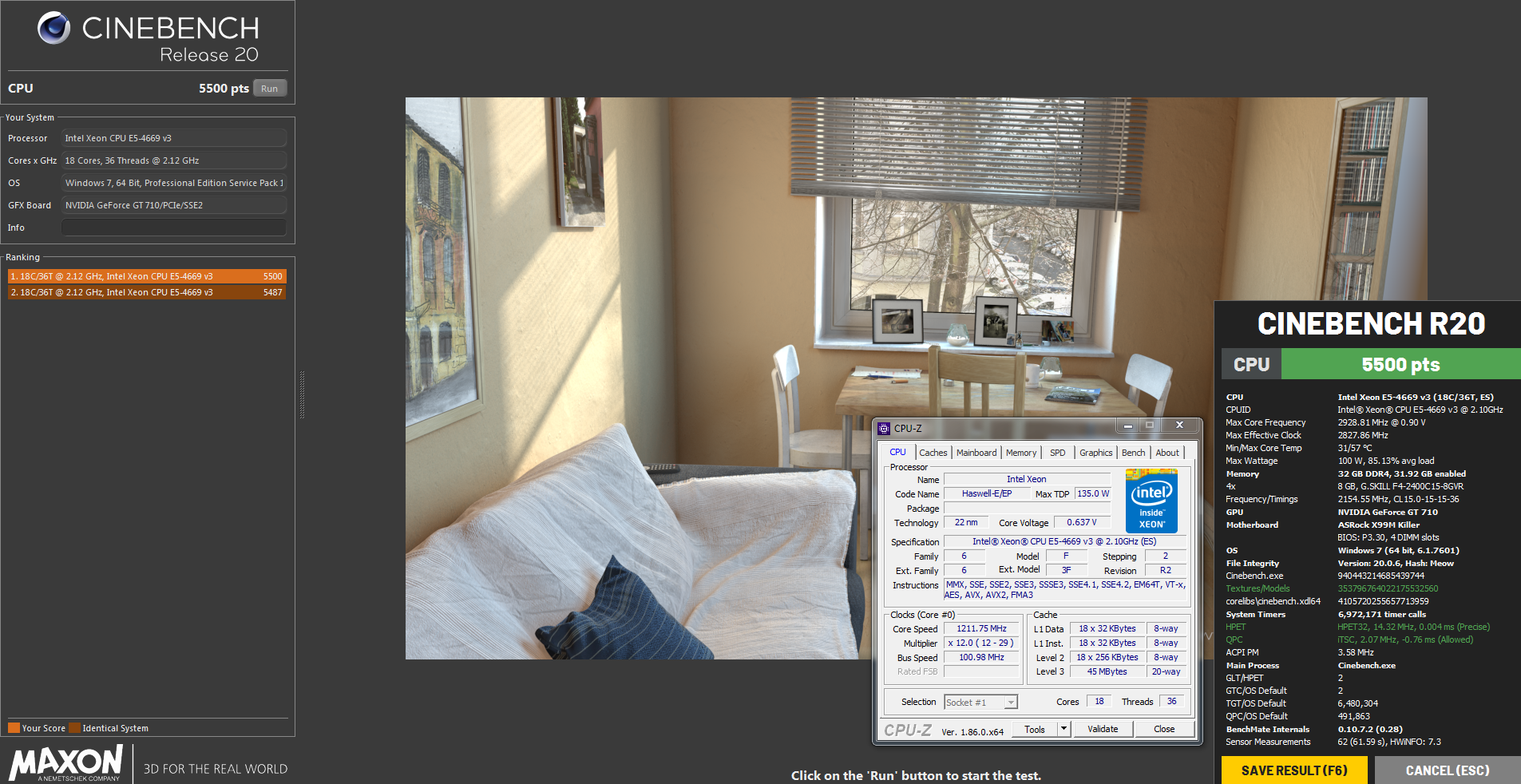The width and height of the screenshot is (1521, 784).
Task: Switch to the Caches tab
Action: [933, 453]
